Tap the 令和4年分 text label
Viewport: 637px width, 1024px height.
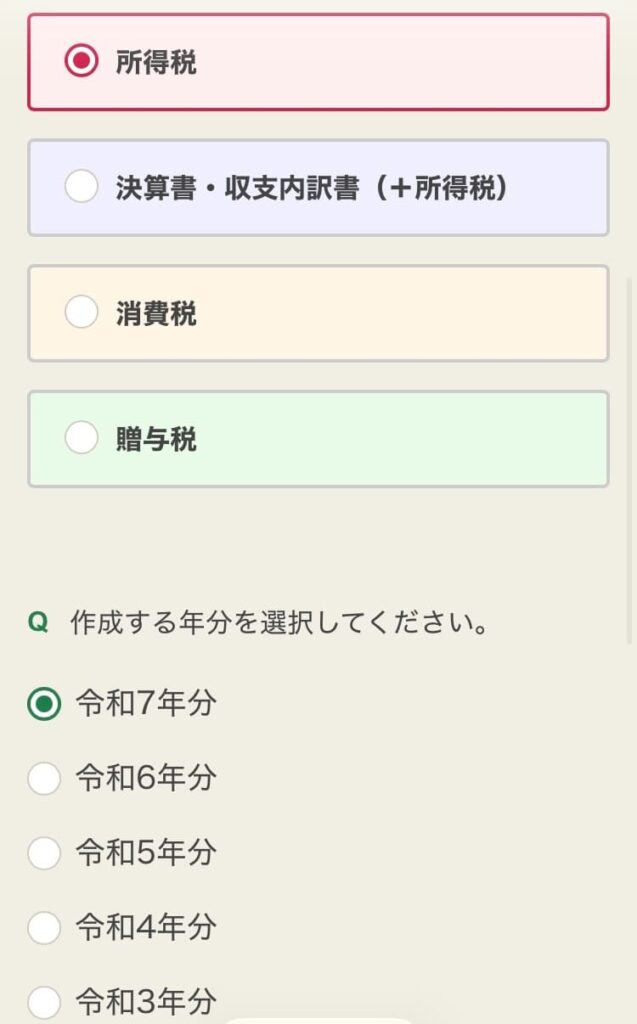pyautogui.click(x=146, y=928)
